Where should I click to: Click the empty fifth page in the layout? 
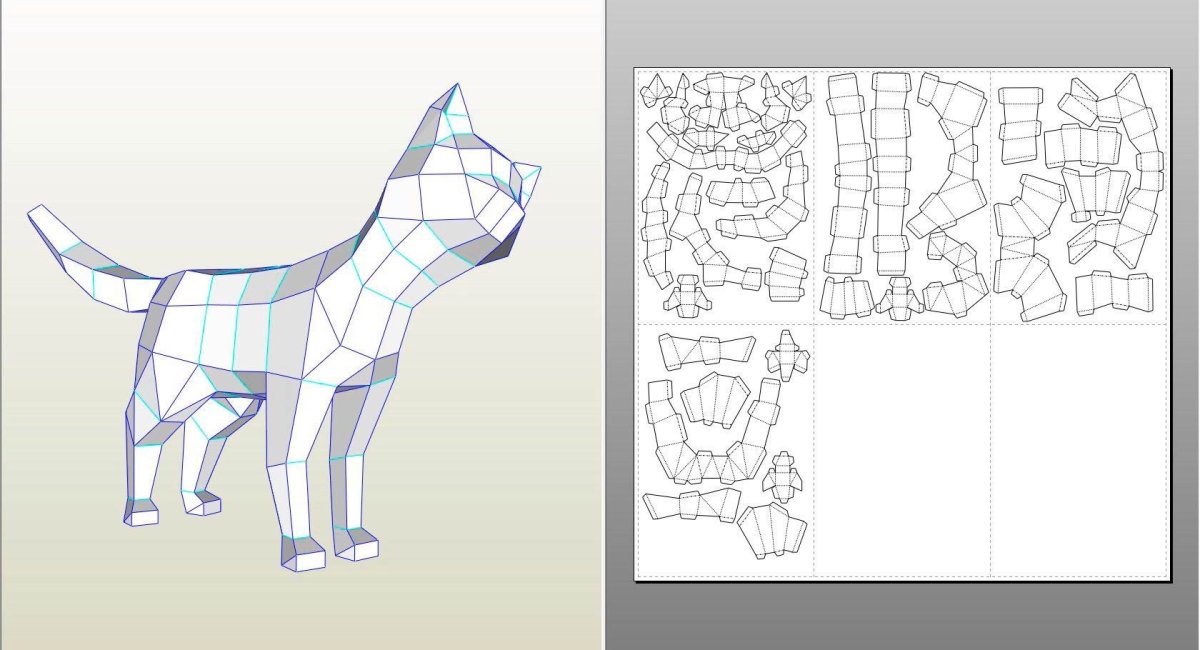902,450
